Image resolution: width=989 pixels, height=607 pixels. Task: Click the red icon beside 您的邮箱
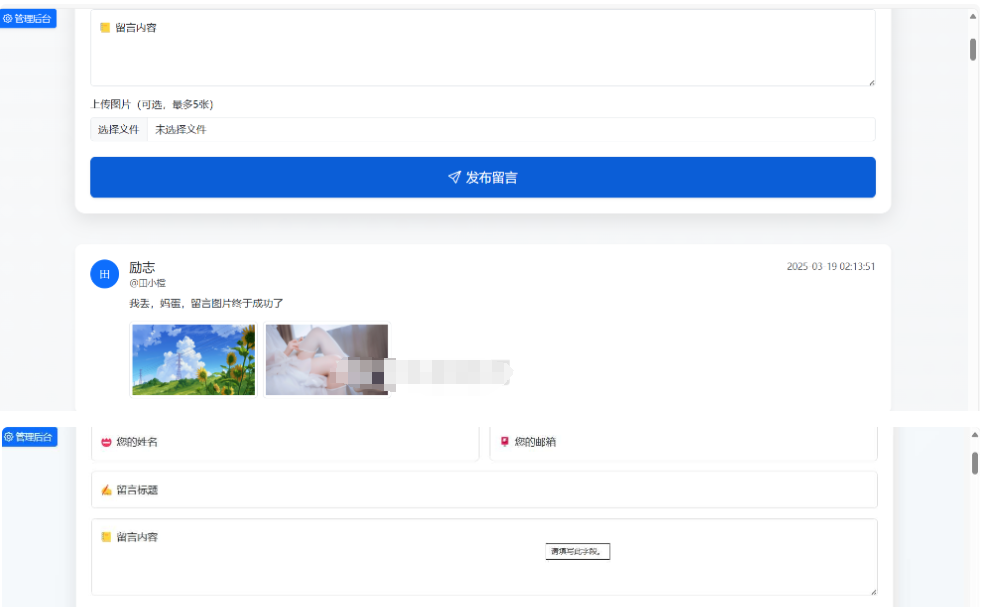(505, 442)
